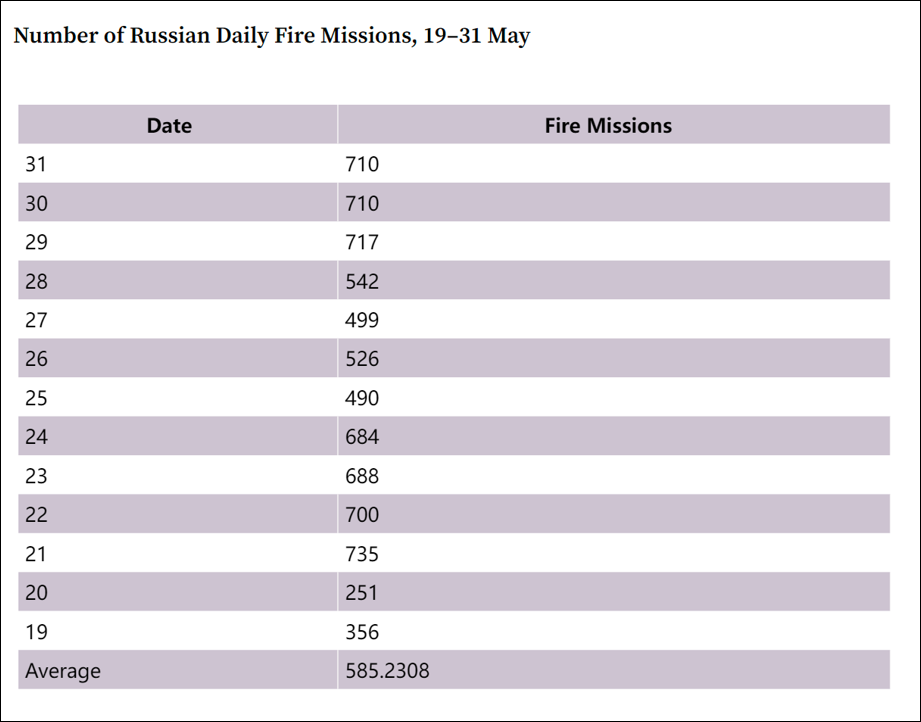The image size is (921, 722).
Task: Select the date cell for 23
Action: (x=36, y=476)
